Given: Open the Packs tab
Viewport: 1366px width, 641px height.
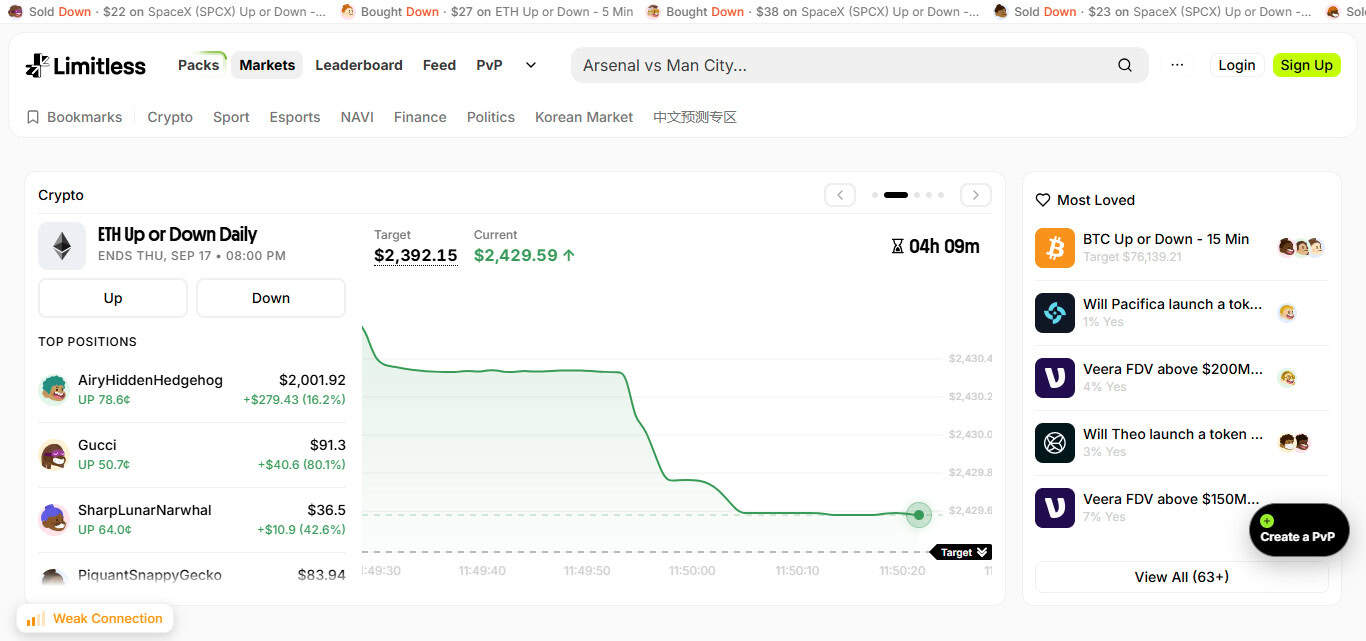Looking at the screenshot, I should click(x=198, y=65).
